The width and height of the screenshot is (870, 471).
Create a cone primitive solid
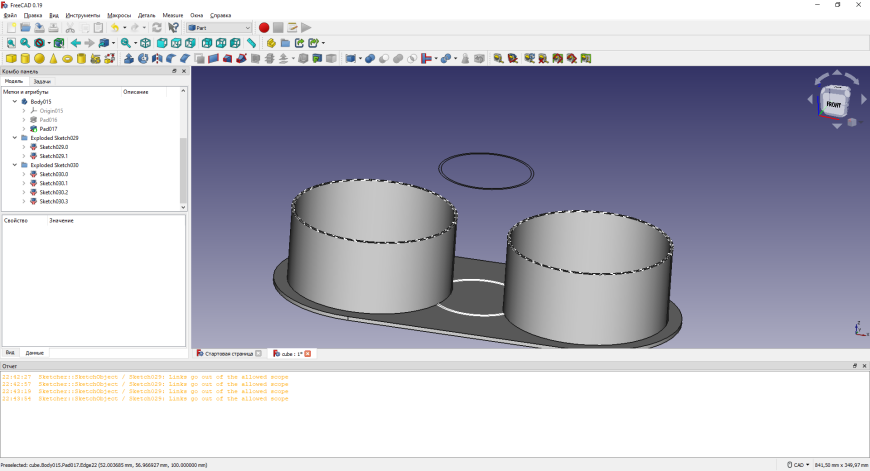[53, 58]
